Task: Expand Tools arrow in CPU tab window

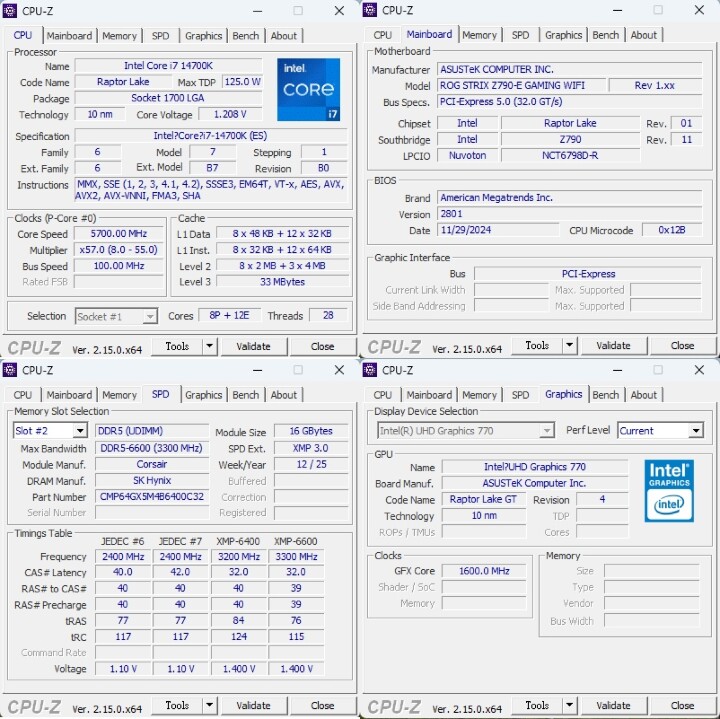Action: [x=210, y=346]
